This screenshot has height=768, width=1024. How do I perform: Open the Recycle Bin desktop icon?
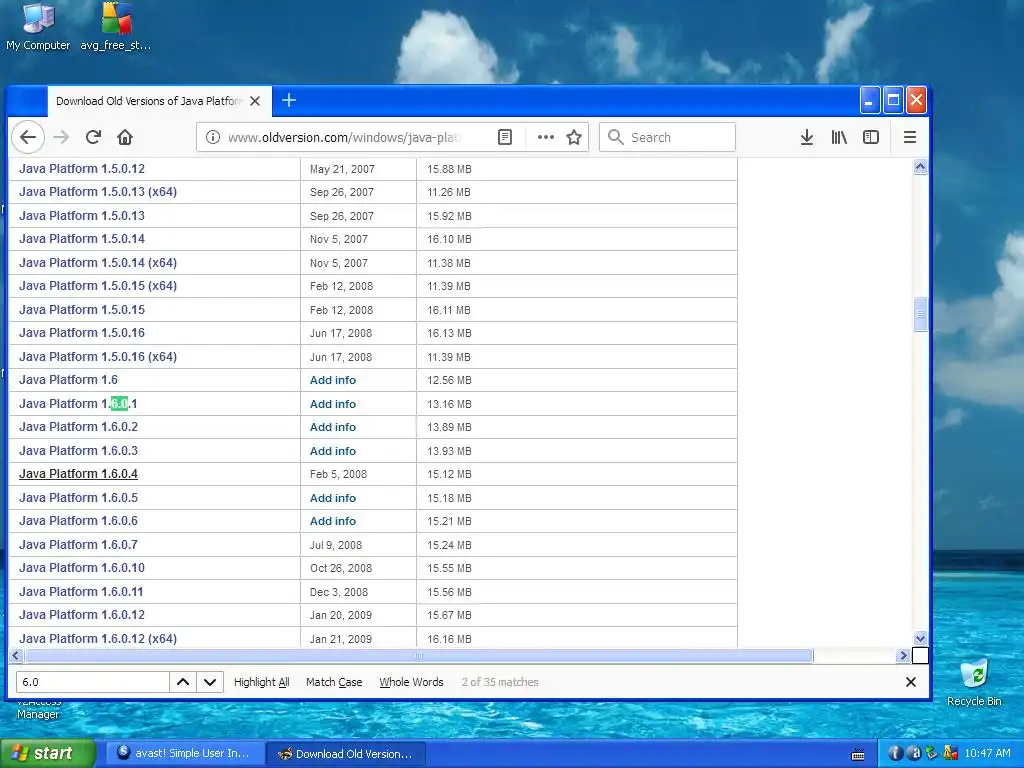tap(974, 683)
